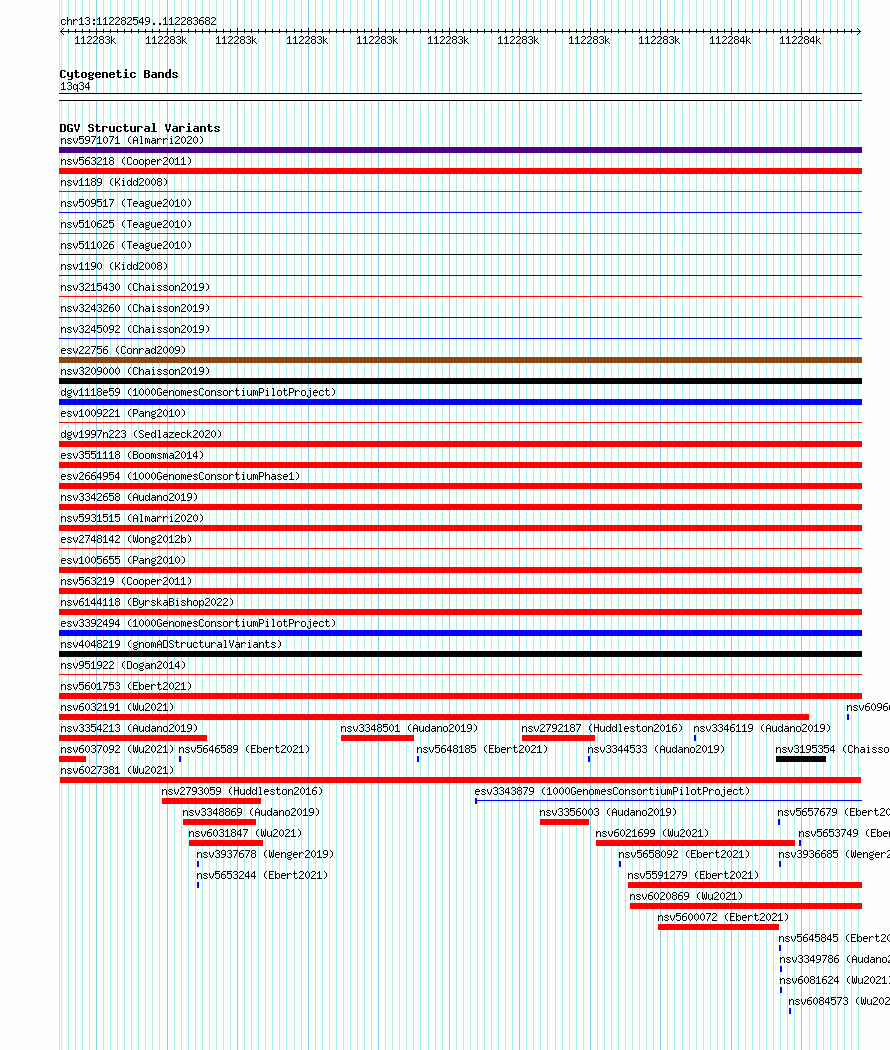Click nsv6027381 (Wu2021) label

pos(117,771)
